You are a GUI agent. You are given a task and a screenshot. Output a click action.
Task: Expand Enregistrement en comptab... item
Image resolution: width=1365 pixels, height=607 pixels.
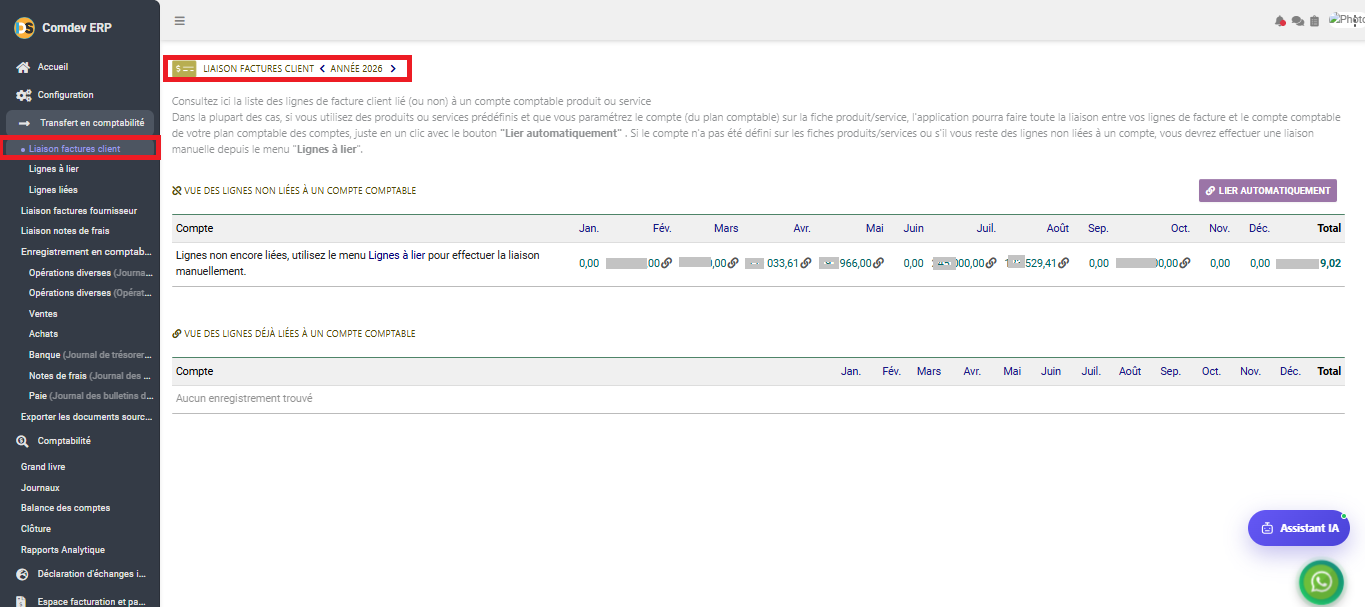(87, 252)
